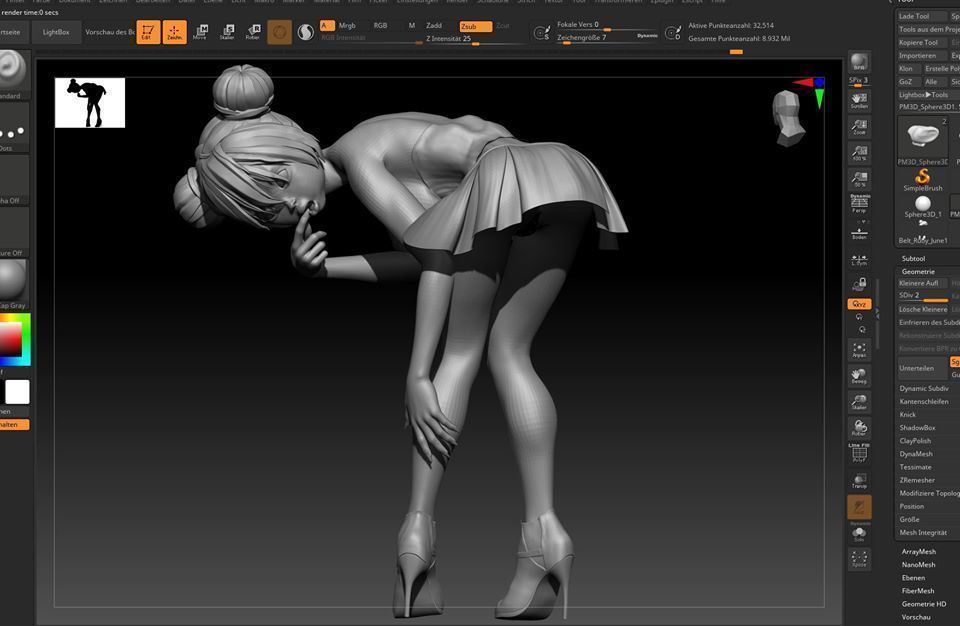Screen dimensions: 960x626
Task: Click the D dynamic brush icon beside Punkteanzahl
Action: pos(672,33)
